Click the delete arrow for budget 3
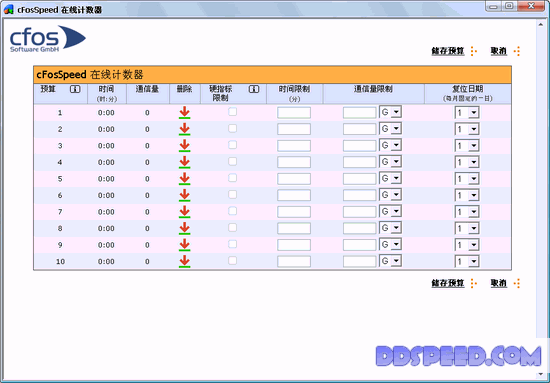 [x=185, y=146]
